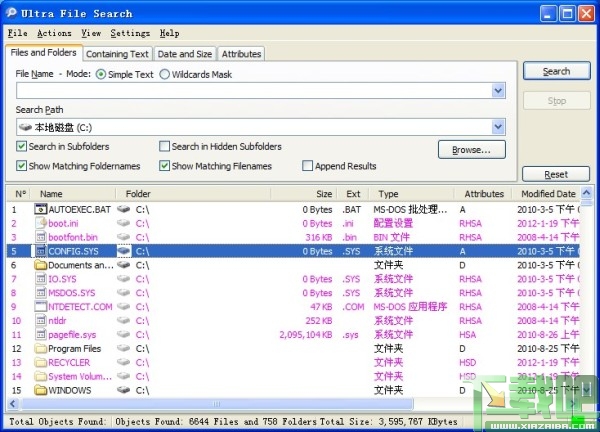
Task: Click drive icon in CONFIG.SYS row
Action: (x=124, y=251)
